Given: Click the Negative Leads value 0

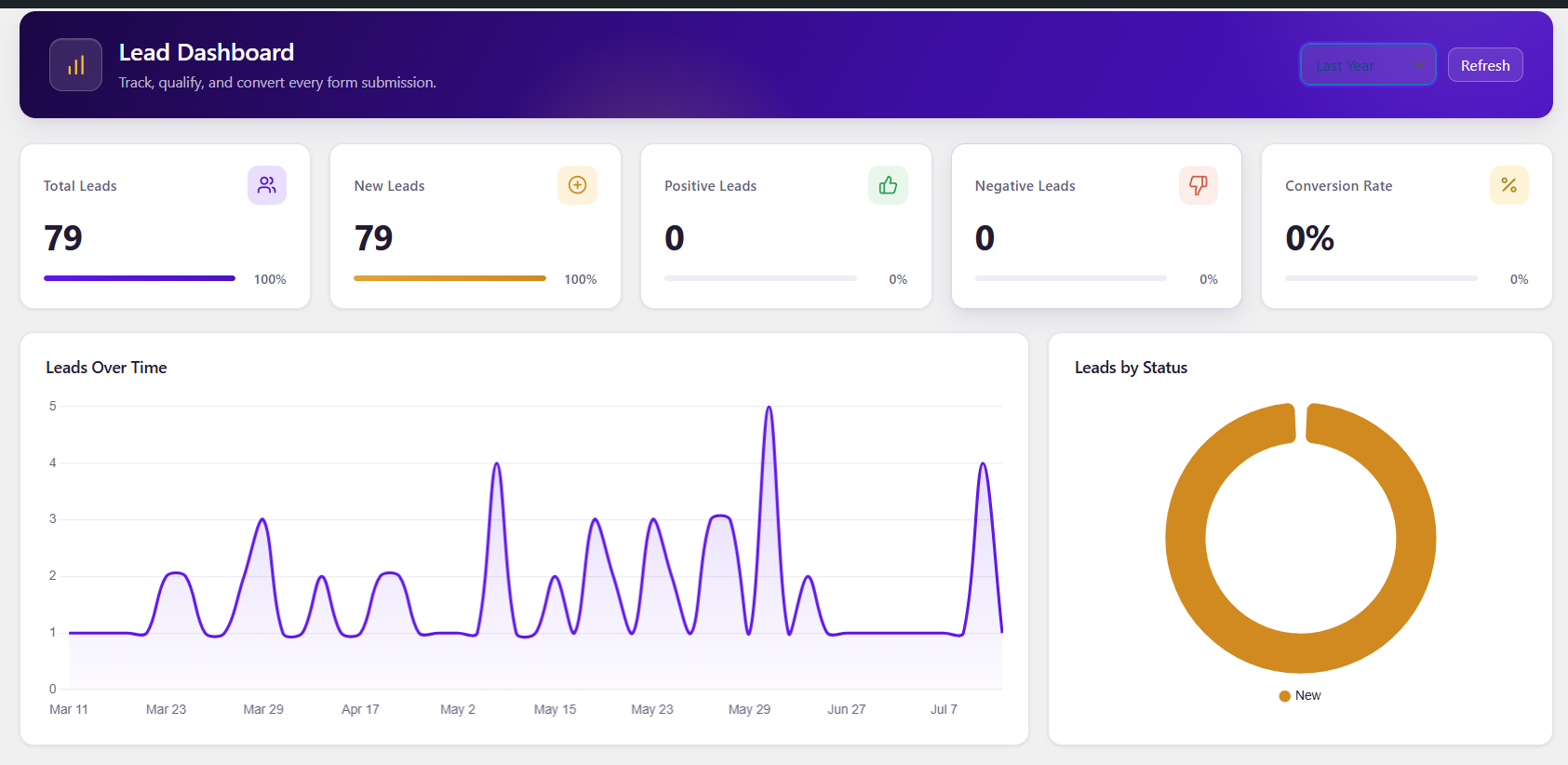Looking at the screenshot, I should [x=985, y=238].
